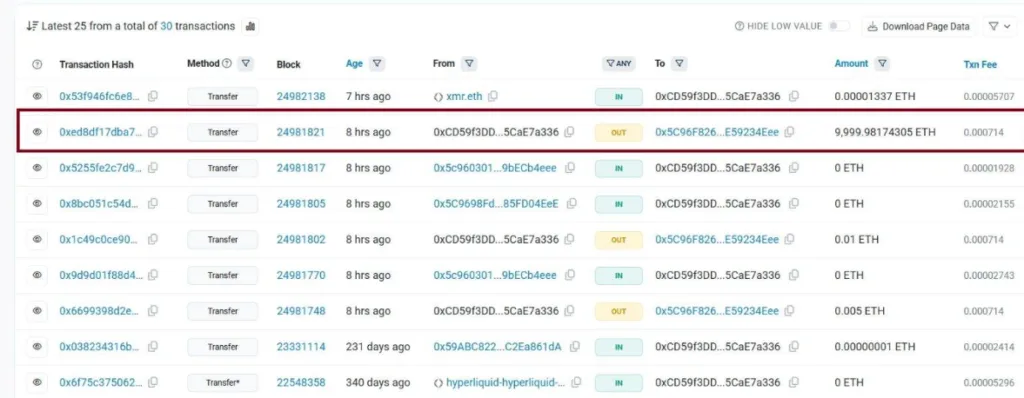Copy From address 0x59ABC822...C2Ea861dA
Viewport: 1024px width, 398px height.
click(x=574, y=346)
